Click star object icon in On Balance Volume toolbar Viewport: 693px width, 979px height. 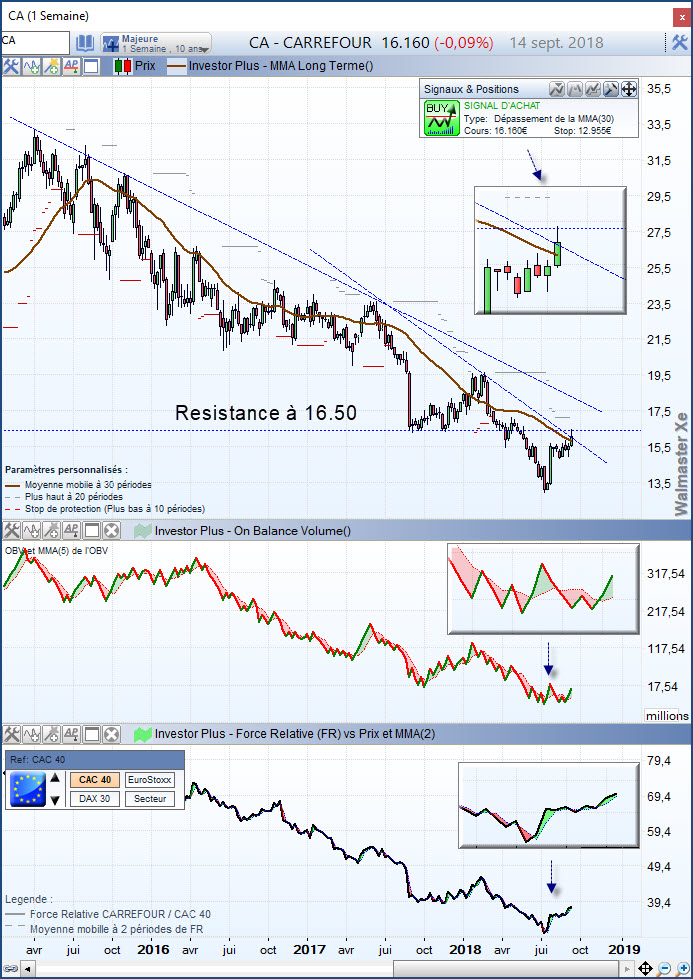tap(51, 531)
